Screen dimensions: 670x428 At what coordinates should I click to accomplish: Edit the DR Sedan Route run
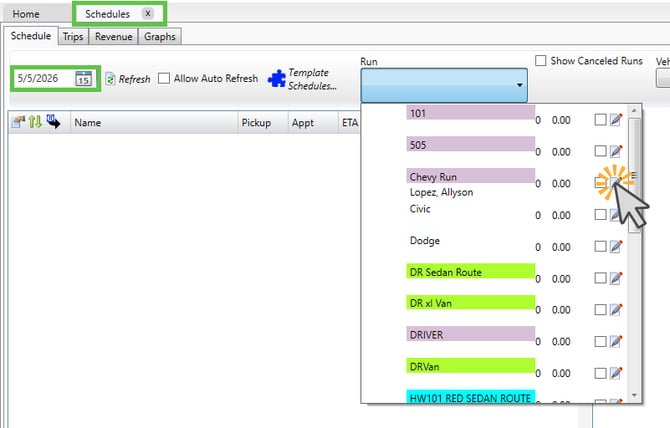[616, 278]
